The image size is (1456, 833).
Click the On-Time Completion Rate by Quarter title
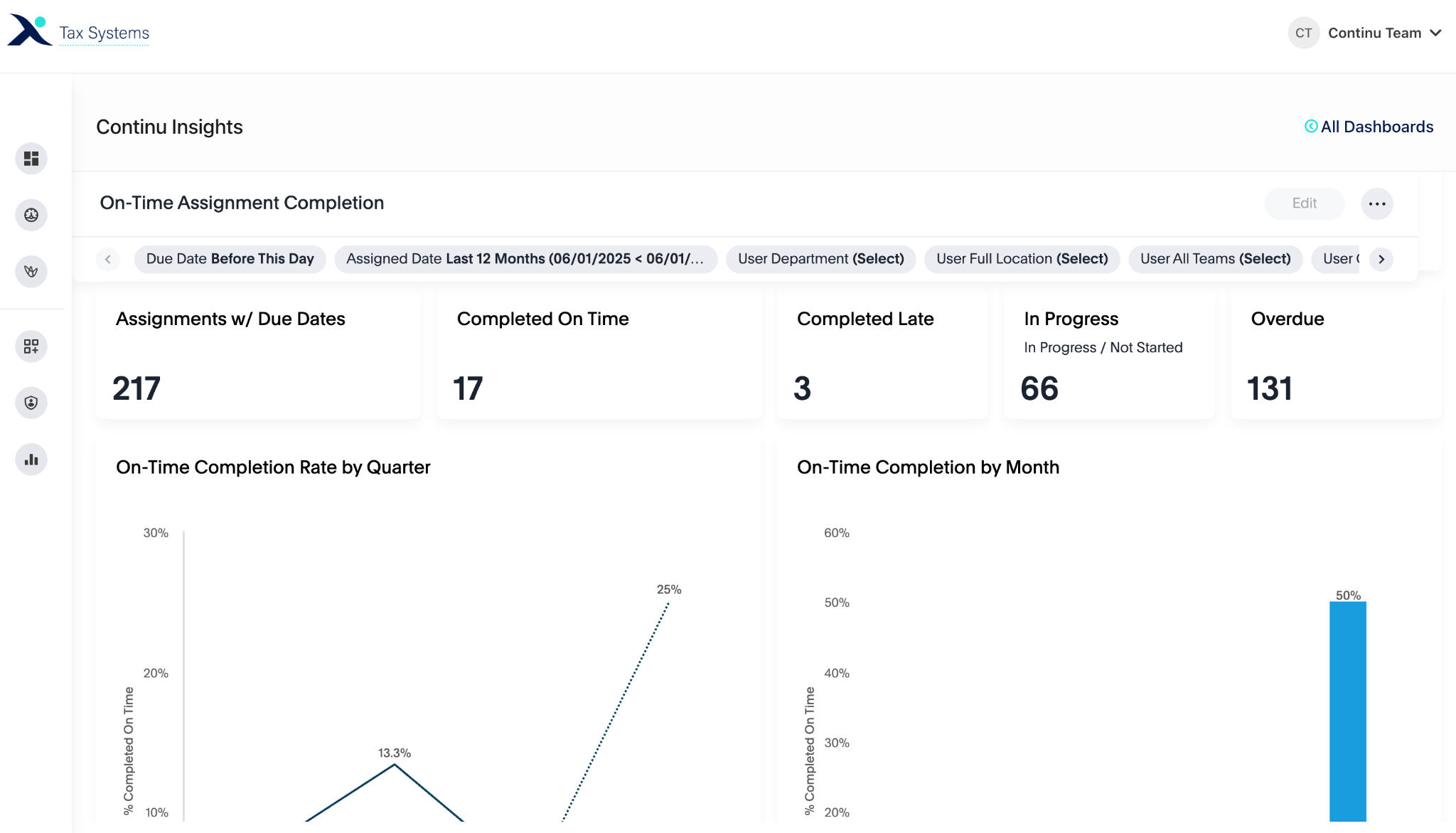[x=273, y=467]
